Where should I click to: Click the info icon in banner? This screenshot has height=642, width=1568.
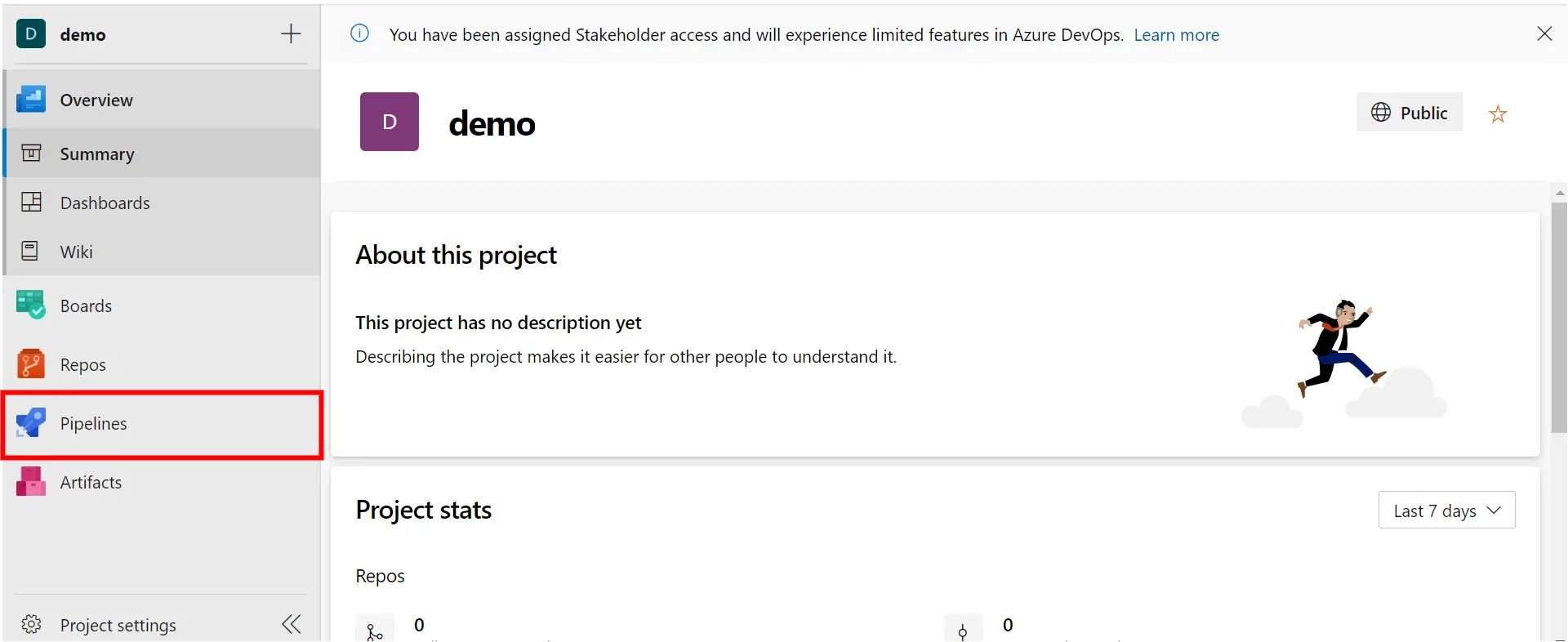359,33
